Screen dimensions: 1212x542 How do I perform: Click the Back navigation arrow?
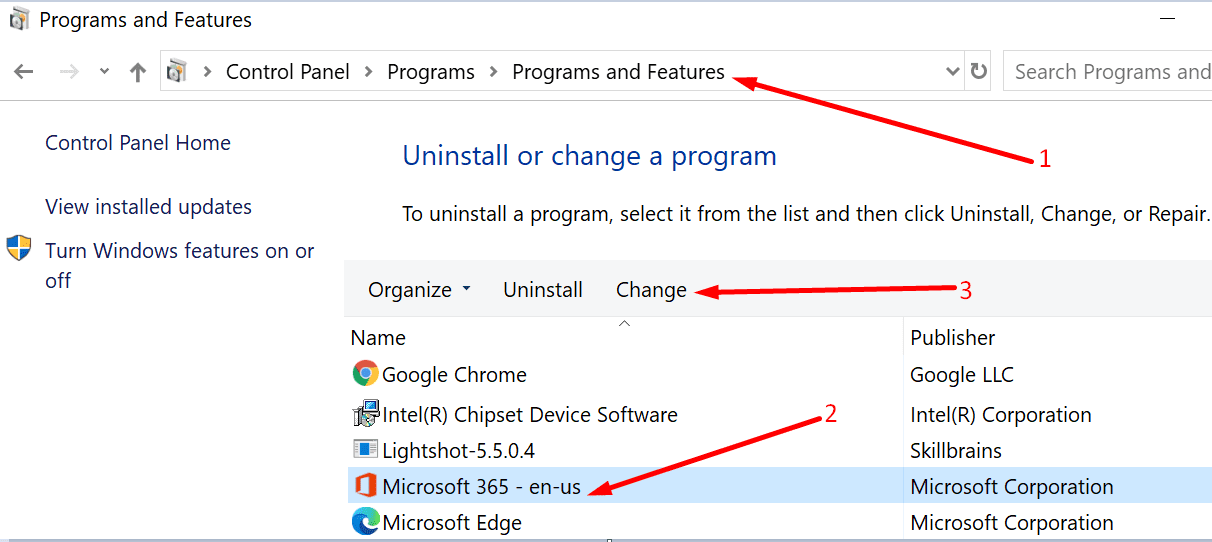(x=24, y=72)
